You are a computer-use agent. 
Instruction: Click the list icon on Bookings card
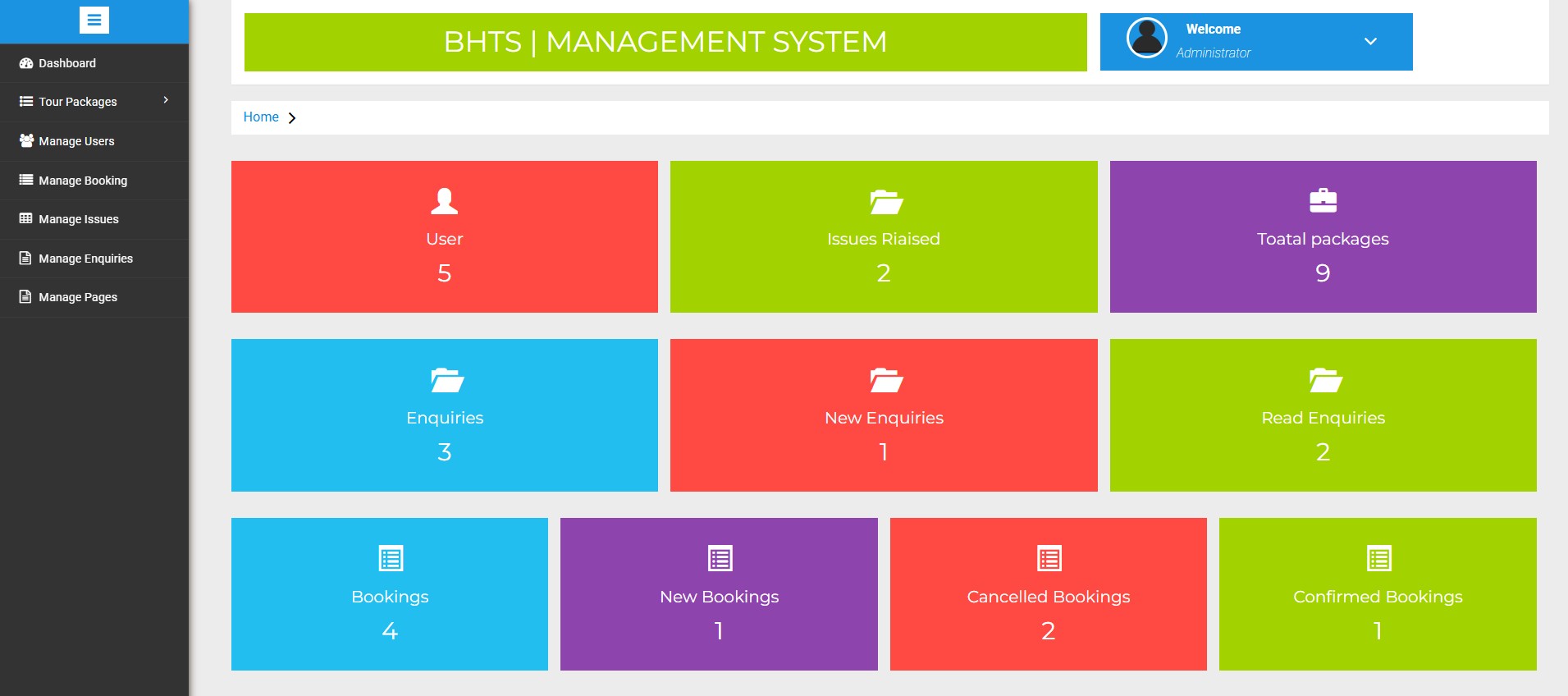[x=391, y=558]
